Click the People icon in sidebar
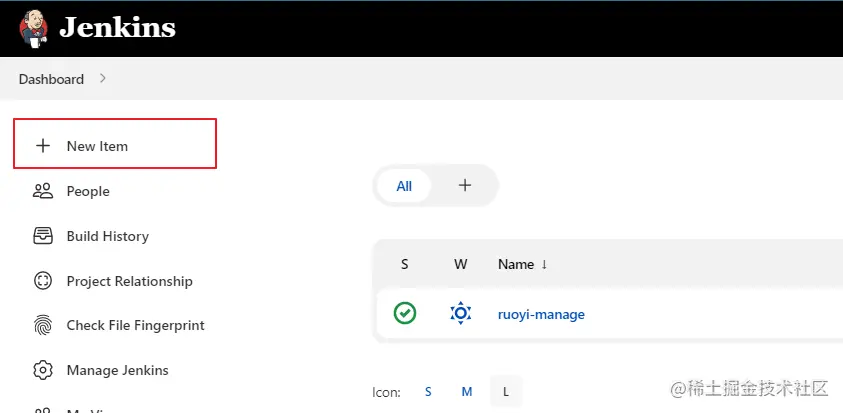Image resolution: width=843 pixels, height=413 pixels. coord(42,191)
